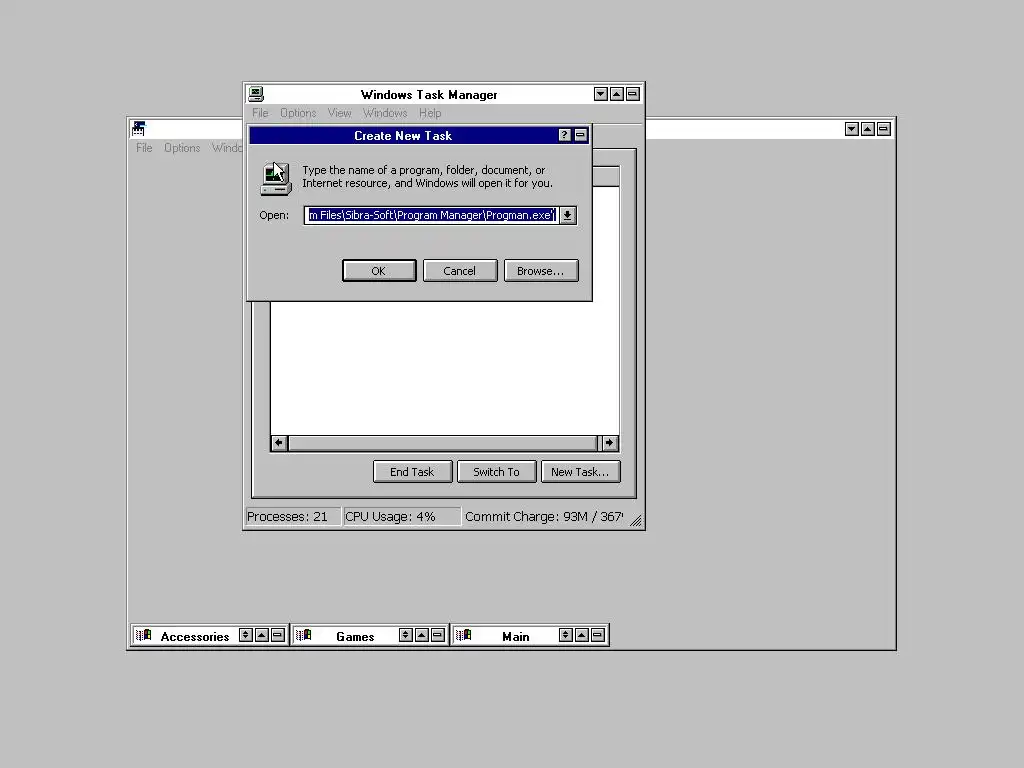Image resolution: width=1024 pixels, height=768 pixels.
Task: Open the Program Manager File menu
Action: click(144, 148)
